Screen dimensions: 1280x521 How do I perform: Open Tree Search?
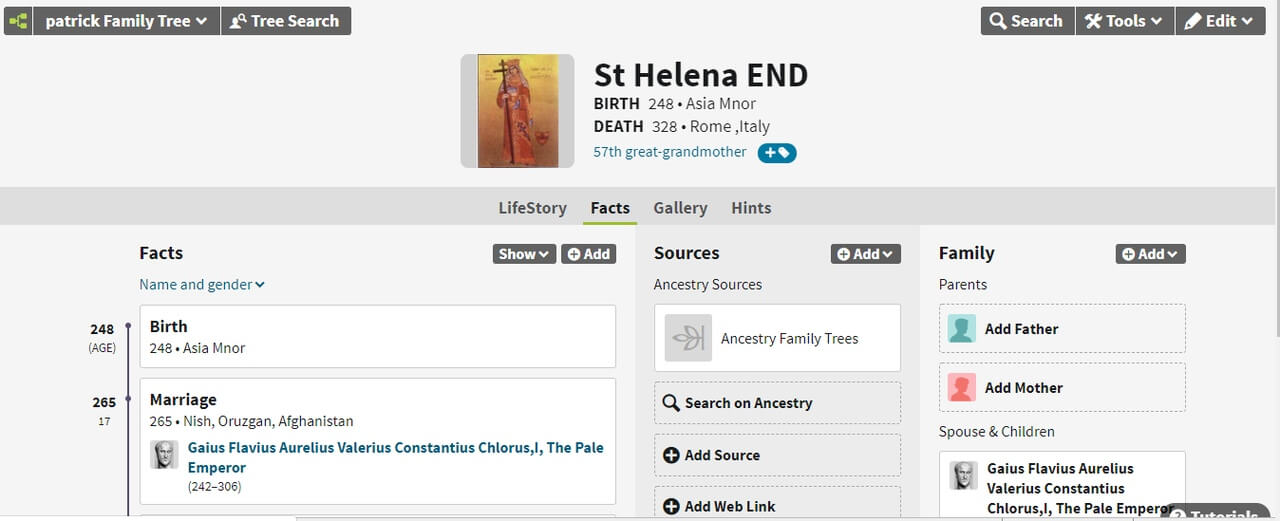(285, 21)
